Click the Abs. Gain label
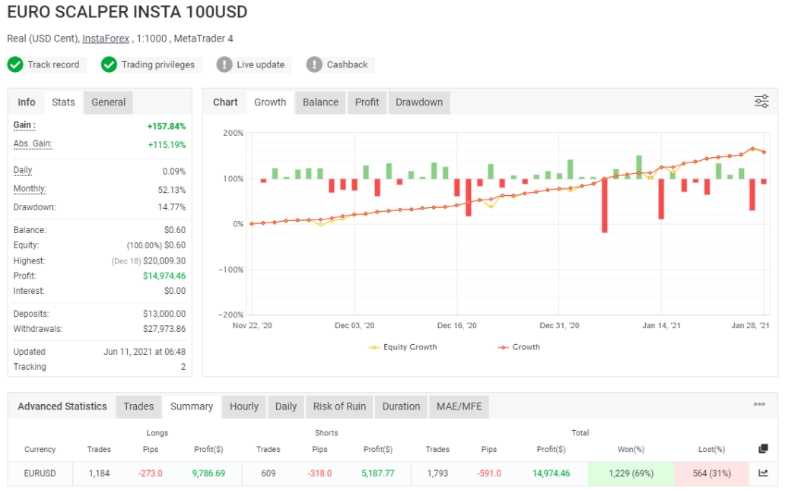Screen dimensions: 786x491 33,144
